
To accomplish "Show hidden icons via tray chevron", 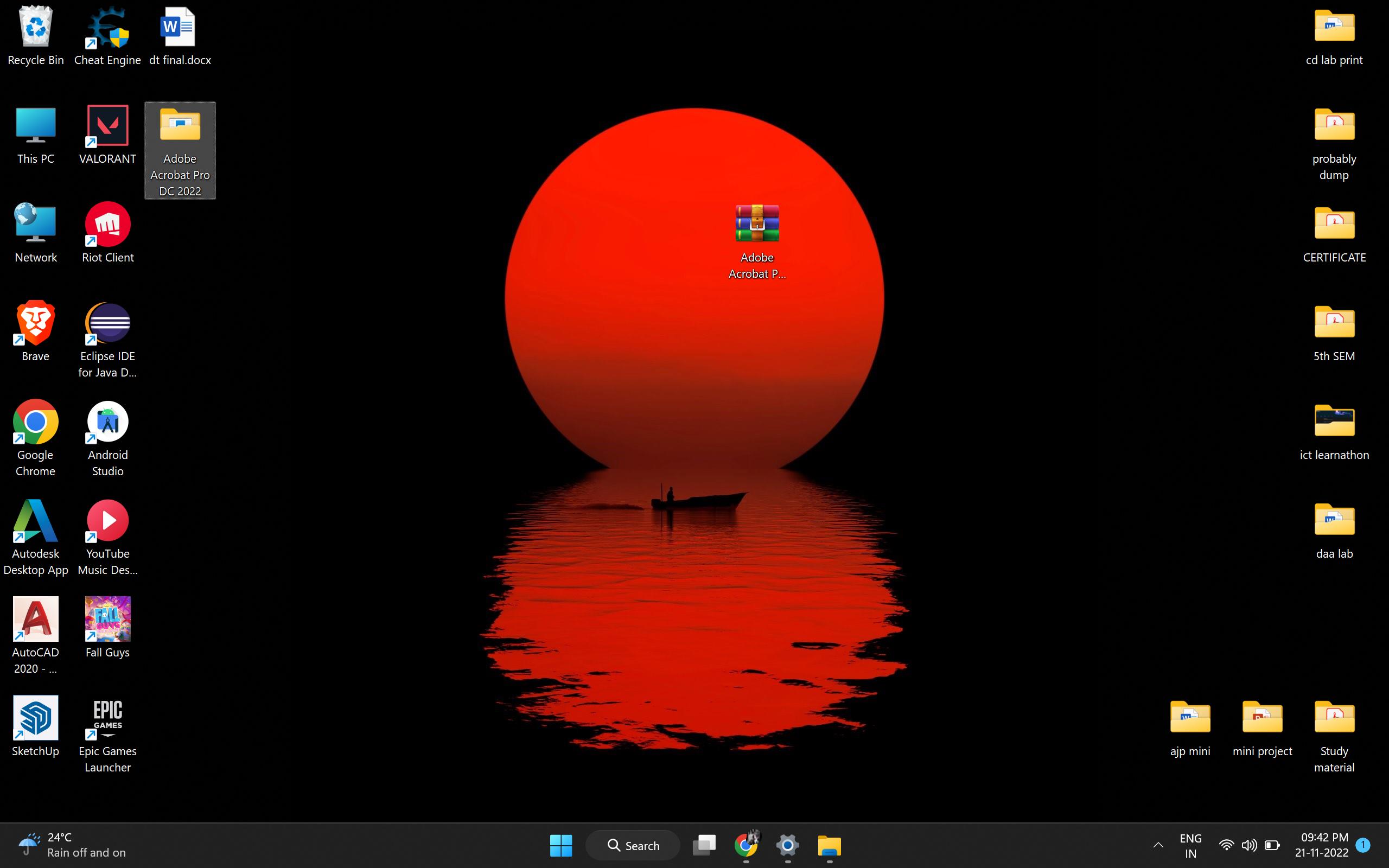I will [x=1158, y=845].
